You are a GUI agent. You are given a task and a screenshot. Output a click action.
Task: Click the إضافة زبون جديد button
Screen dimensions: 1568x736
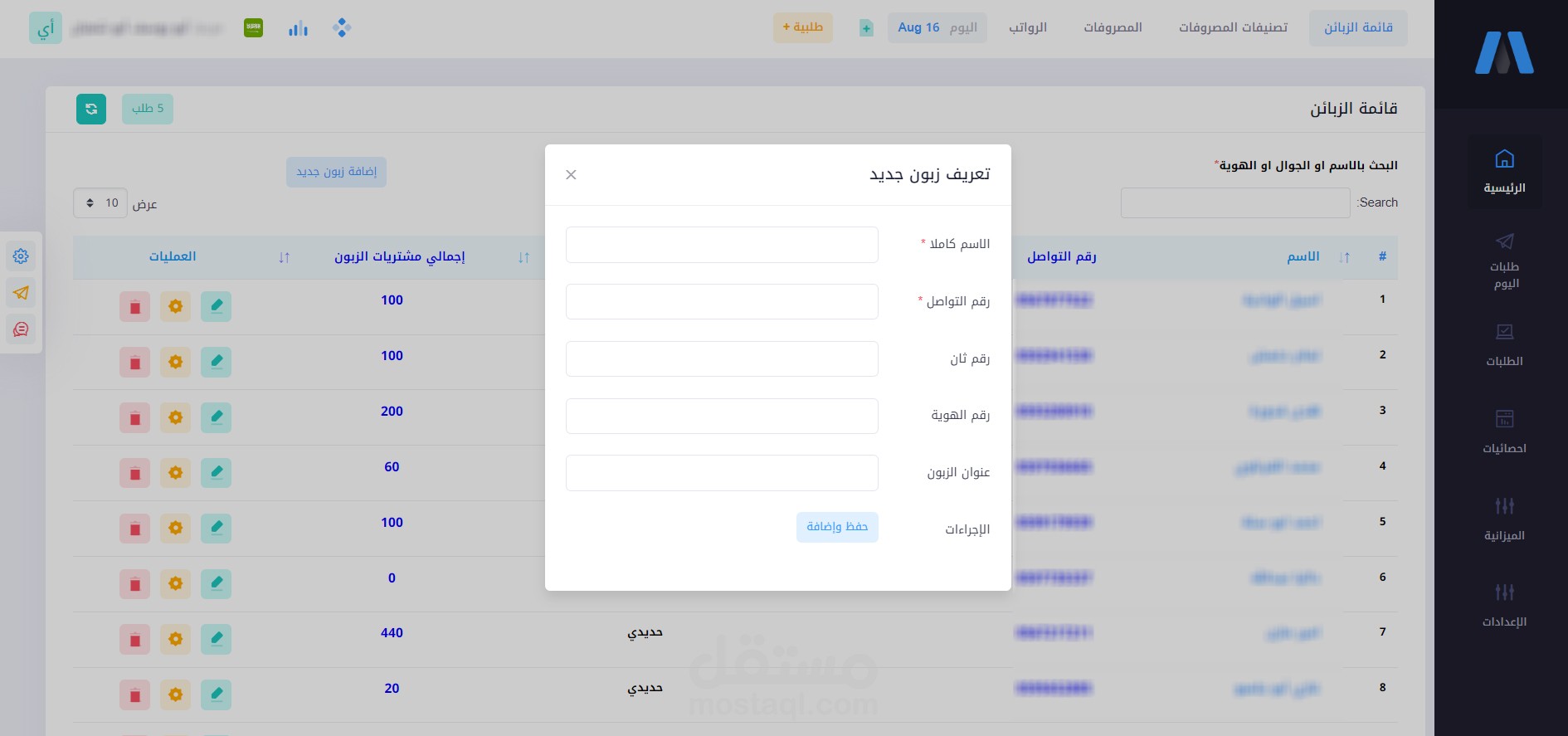[x=337, y=172]
